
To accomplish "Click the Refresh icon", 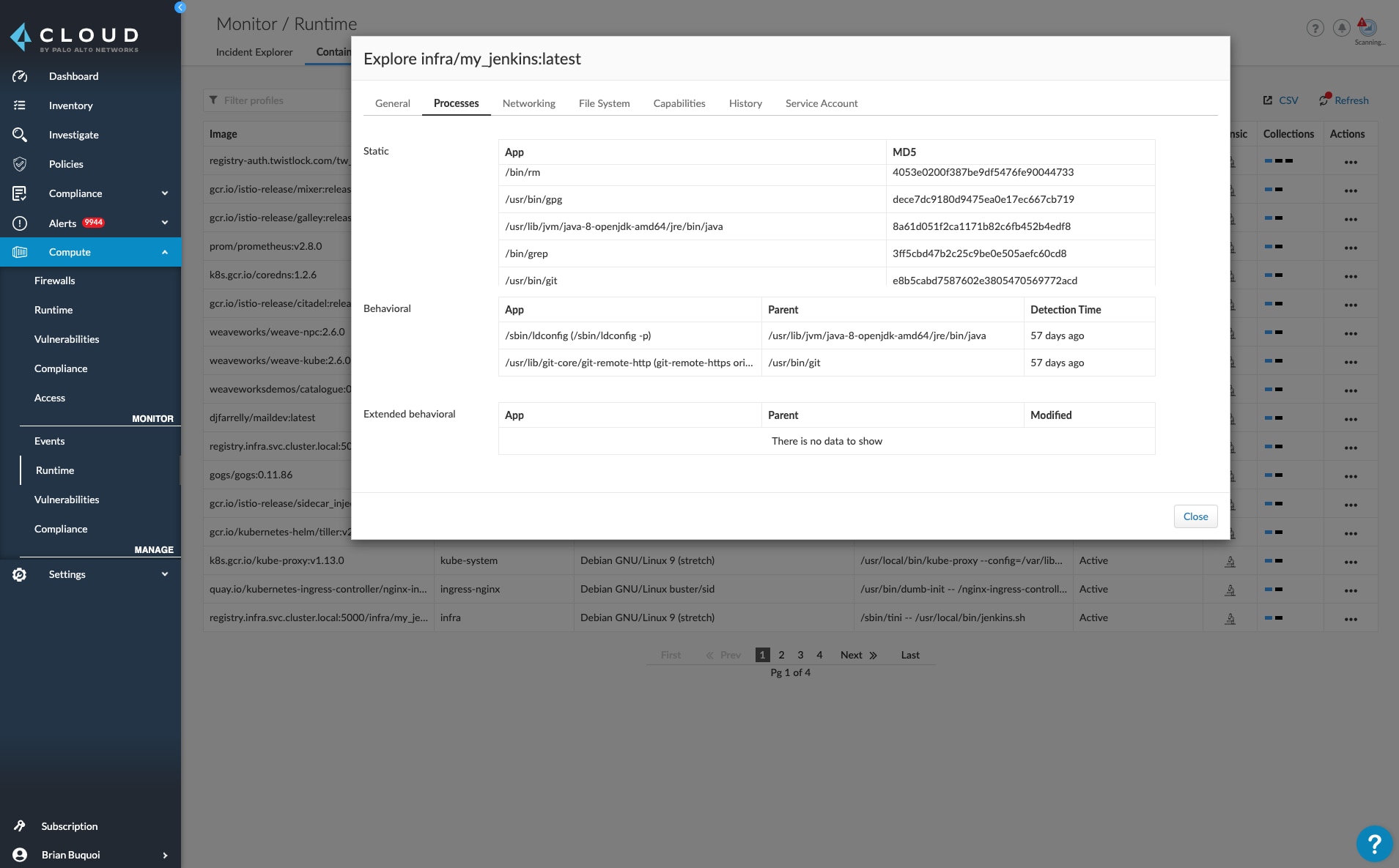I will (1324, 100).
